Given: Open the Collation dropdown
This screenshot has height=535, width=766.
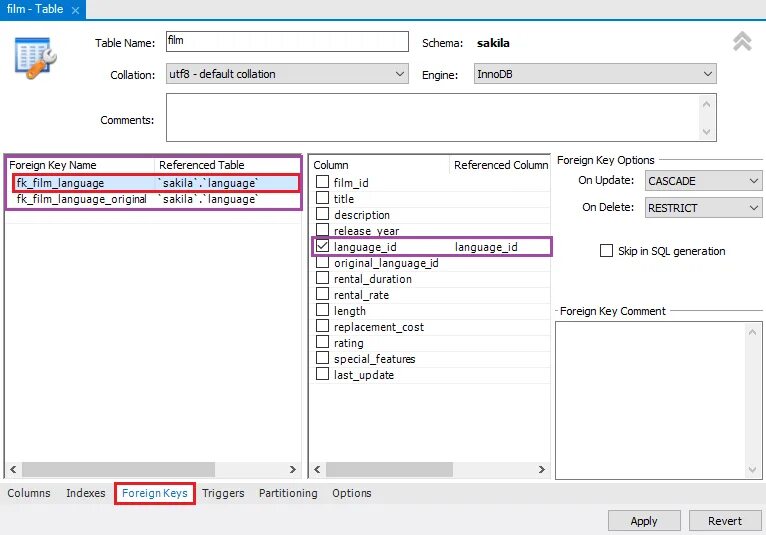Looking at the screenshot, I should (287, 74).
